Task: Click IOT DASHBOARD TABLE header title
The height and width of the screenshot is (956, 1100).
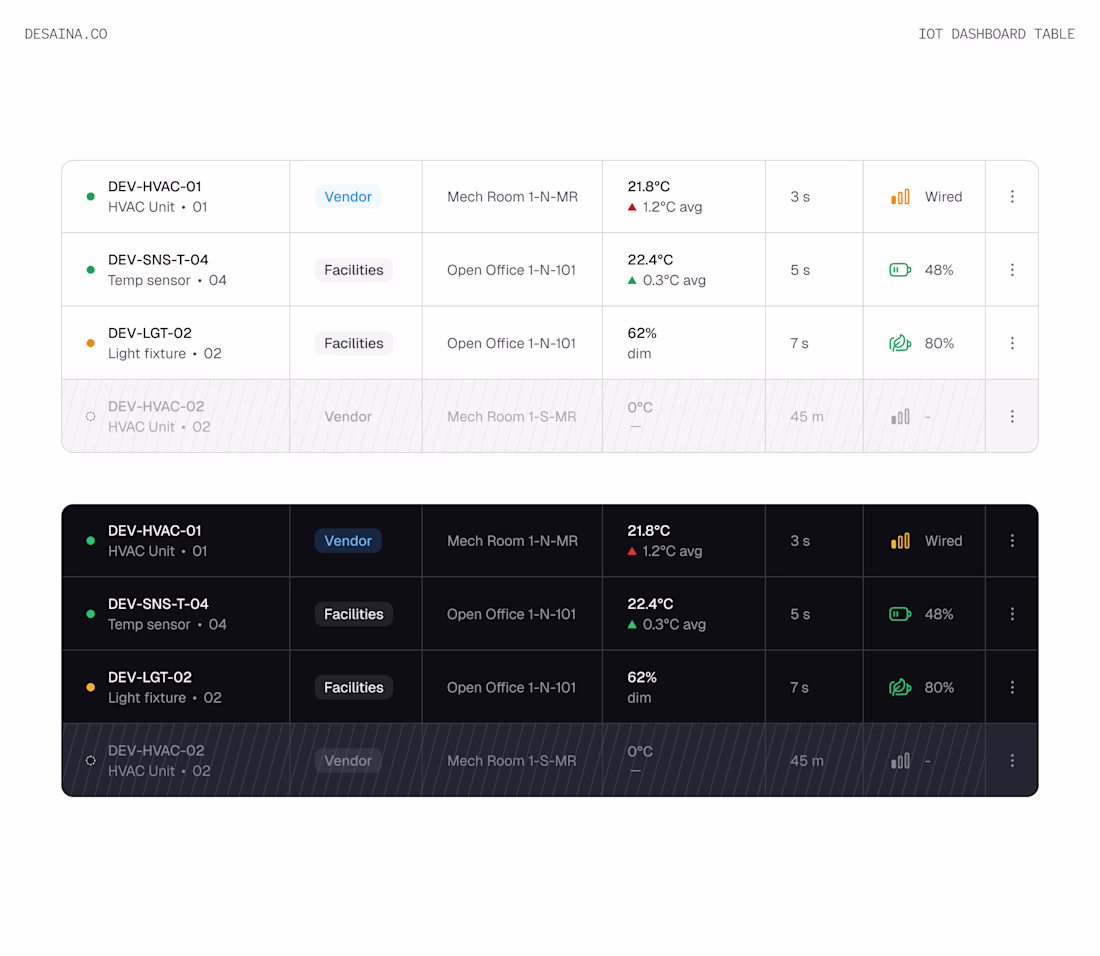Action: pyautogui.click(x=996, y=34)
